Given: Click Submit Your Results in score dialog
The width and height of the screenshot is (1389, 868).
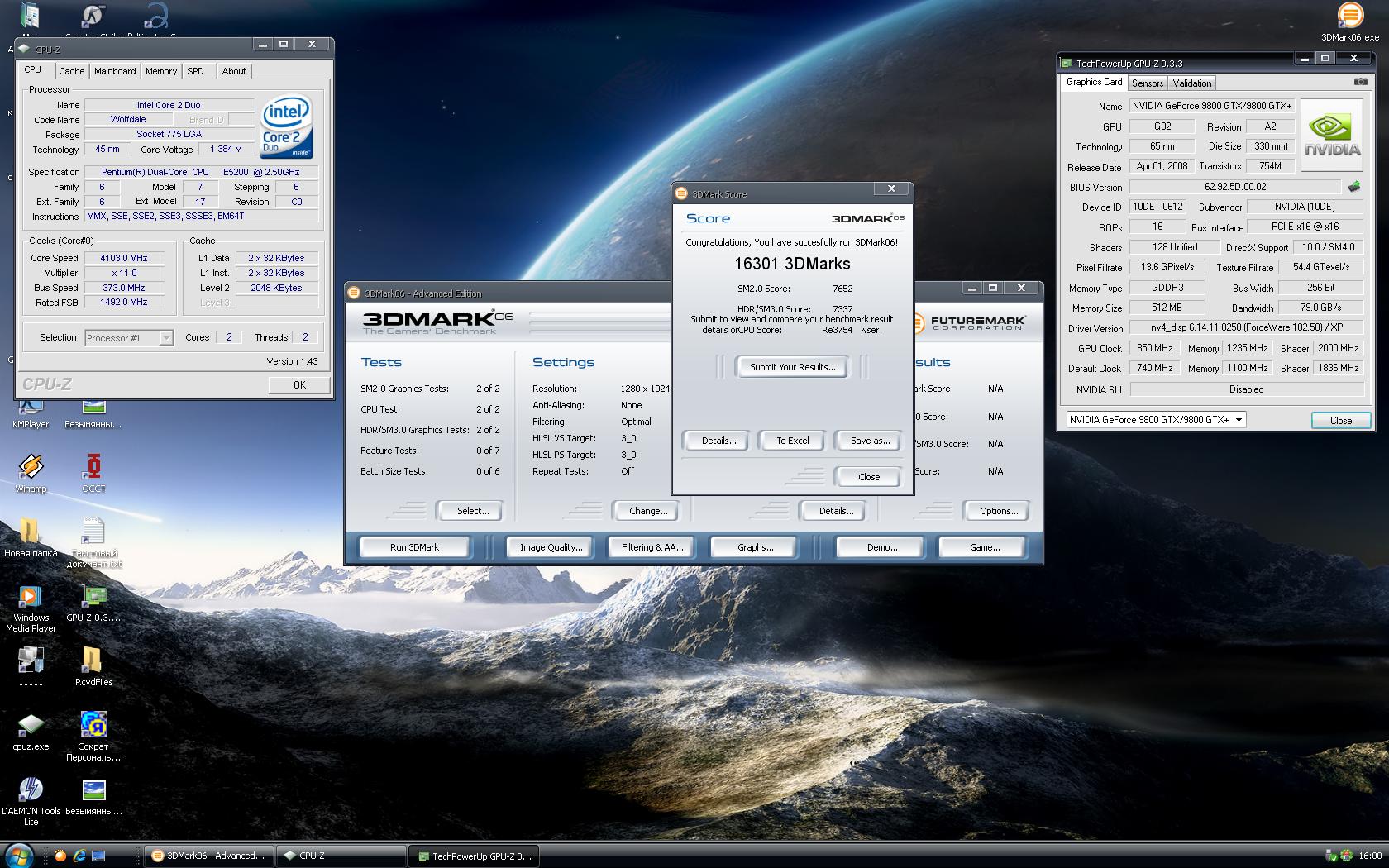Looking at the screenshot, I should pyautogui.click(x=792, y=367).
